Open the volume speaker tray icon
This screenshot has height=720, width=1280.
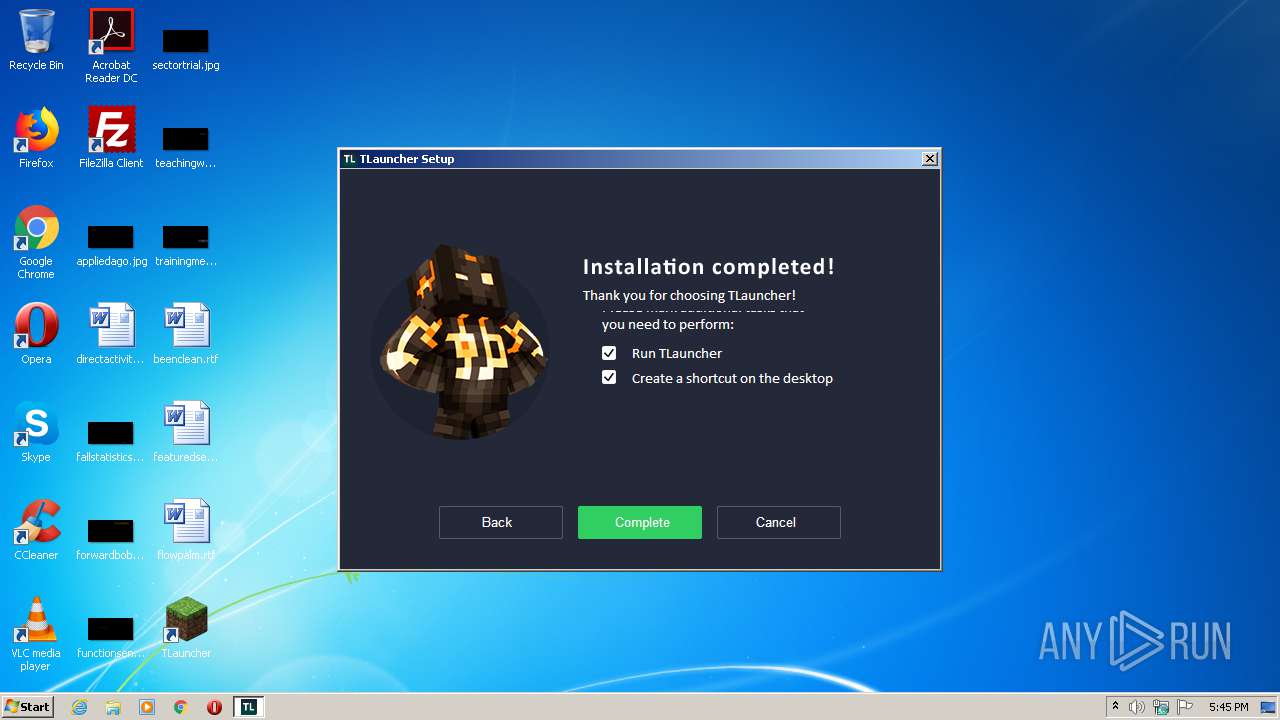1137,707
